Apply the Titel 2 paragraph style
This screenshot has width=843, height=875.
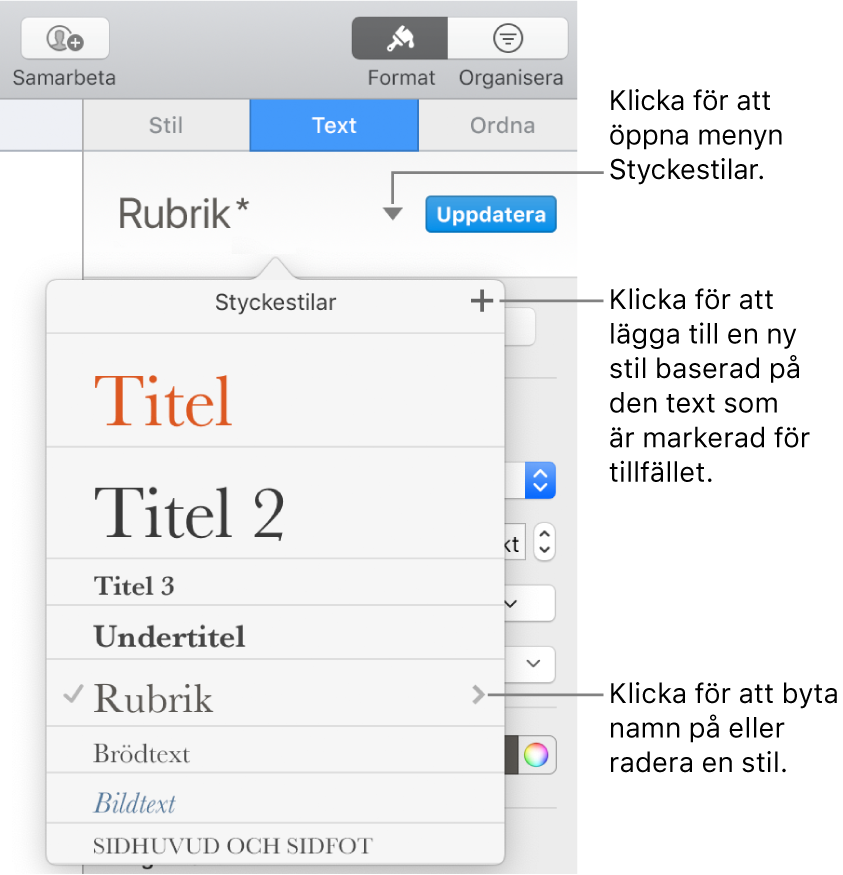point(276,503)
